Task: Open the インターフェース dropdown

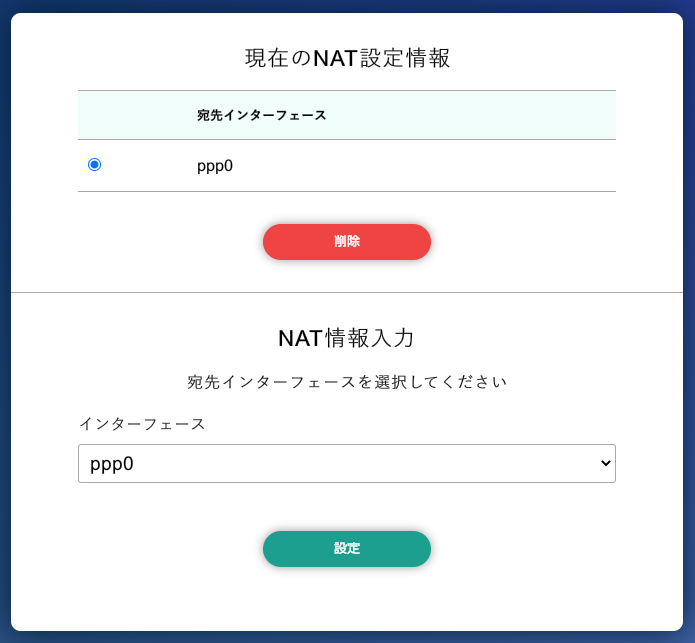Action: (x=346, y=464)
